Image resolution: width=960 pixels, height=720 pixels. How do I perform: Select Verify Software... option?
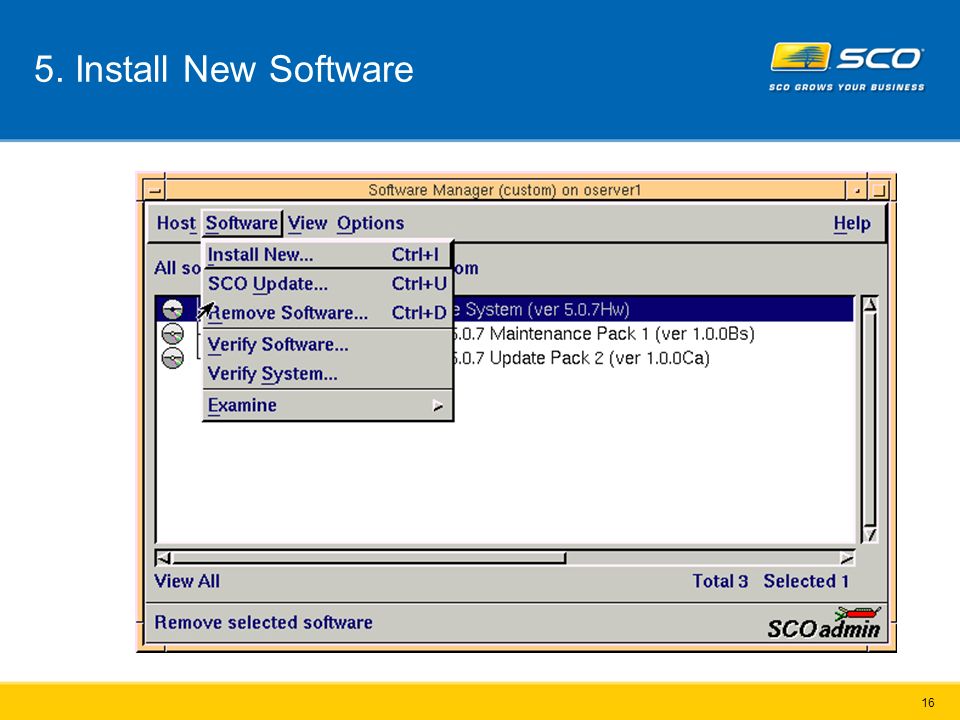tap(328, 344)
